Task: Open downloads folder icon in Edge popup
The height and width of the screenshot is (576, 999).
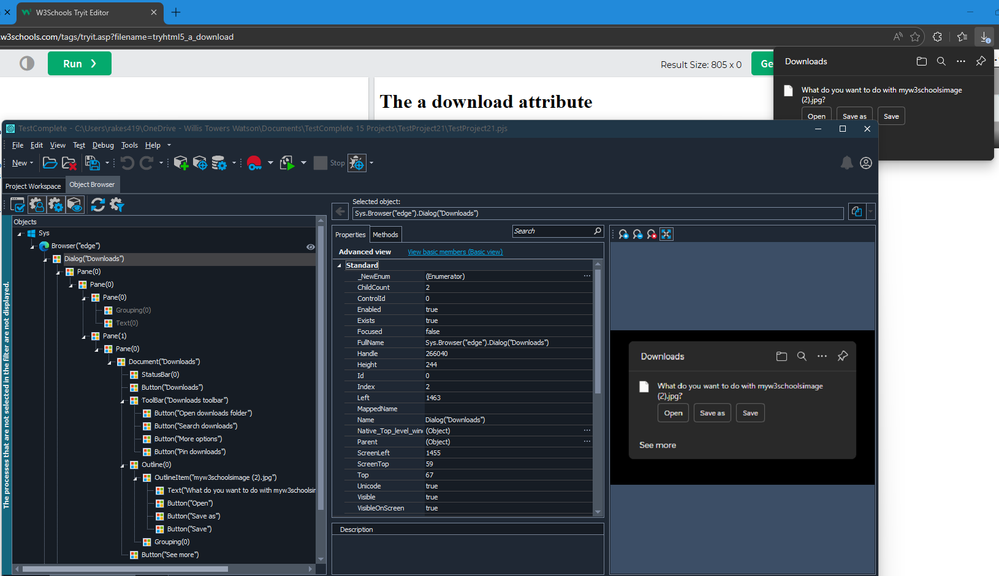Action: click(921, 61)
